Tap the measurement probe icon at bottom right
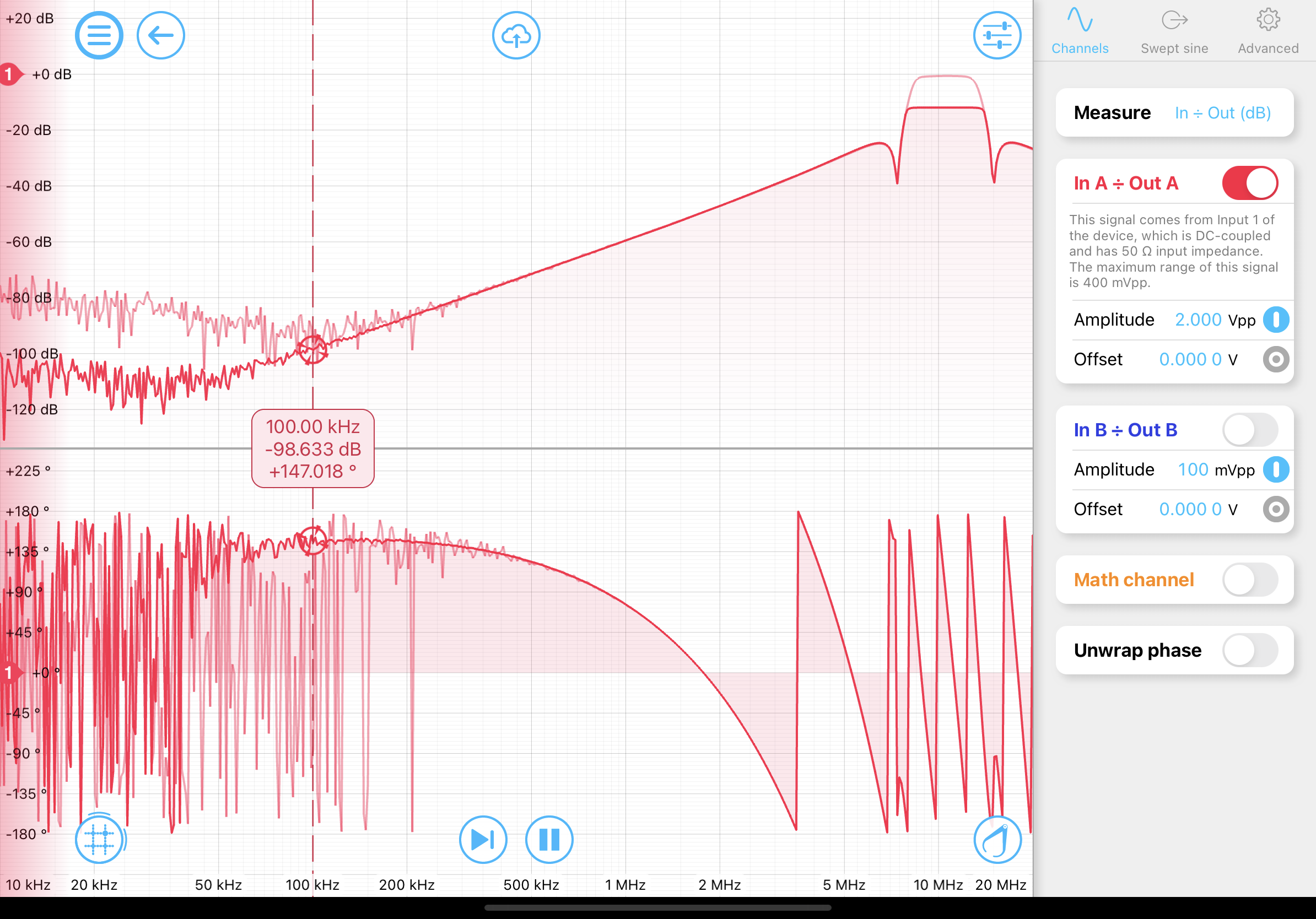Screen dimensions: 1316x919 [997, 839]
